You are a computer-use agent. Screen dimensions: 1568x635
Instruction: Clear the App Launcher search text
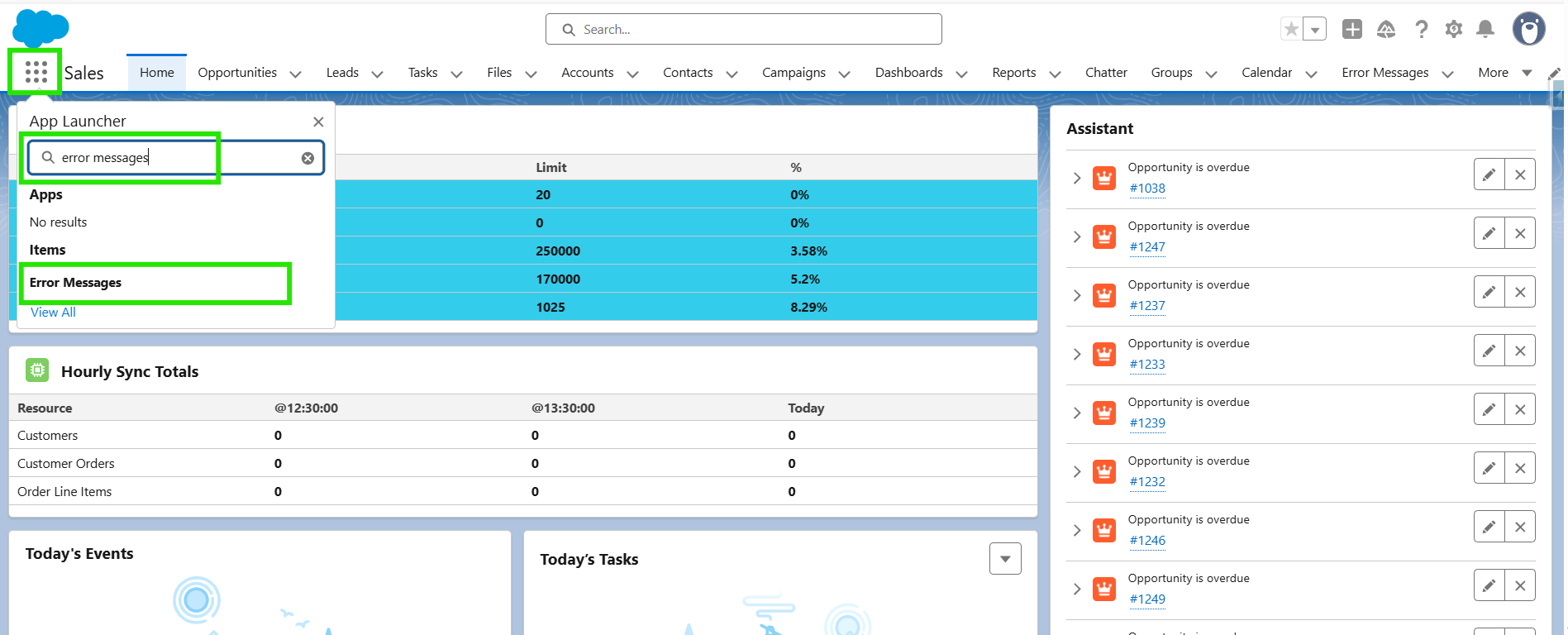[307, 158]
